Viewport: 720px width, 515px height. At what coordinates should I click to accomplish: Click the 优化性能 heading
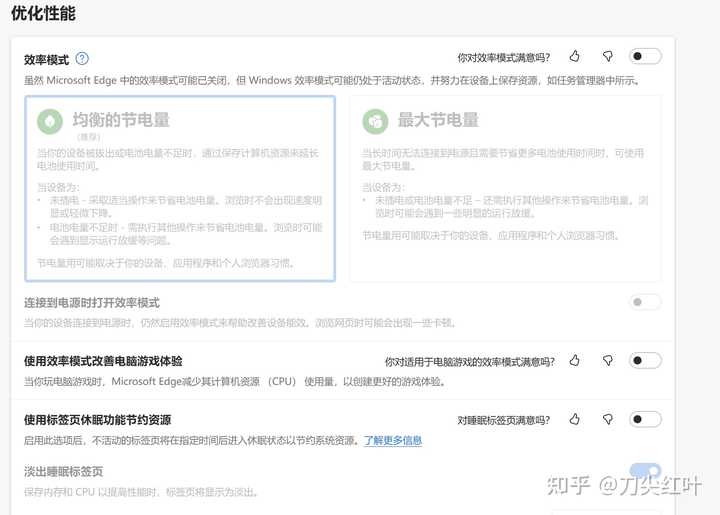click(43, 13)
